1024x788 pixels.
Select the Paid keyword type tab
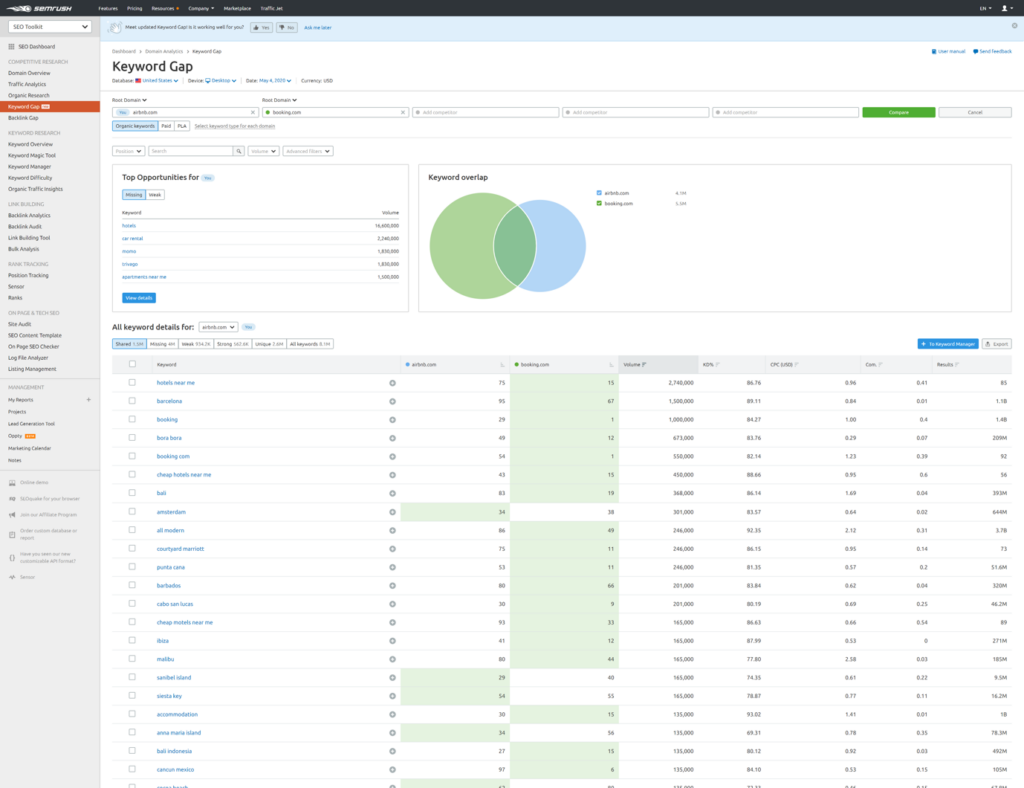click(x=166, y=126)
